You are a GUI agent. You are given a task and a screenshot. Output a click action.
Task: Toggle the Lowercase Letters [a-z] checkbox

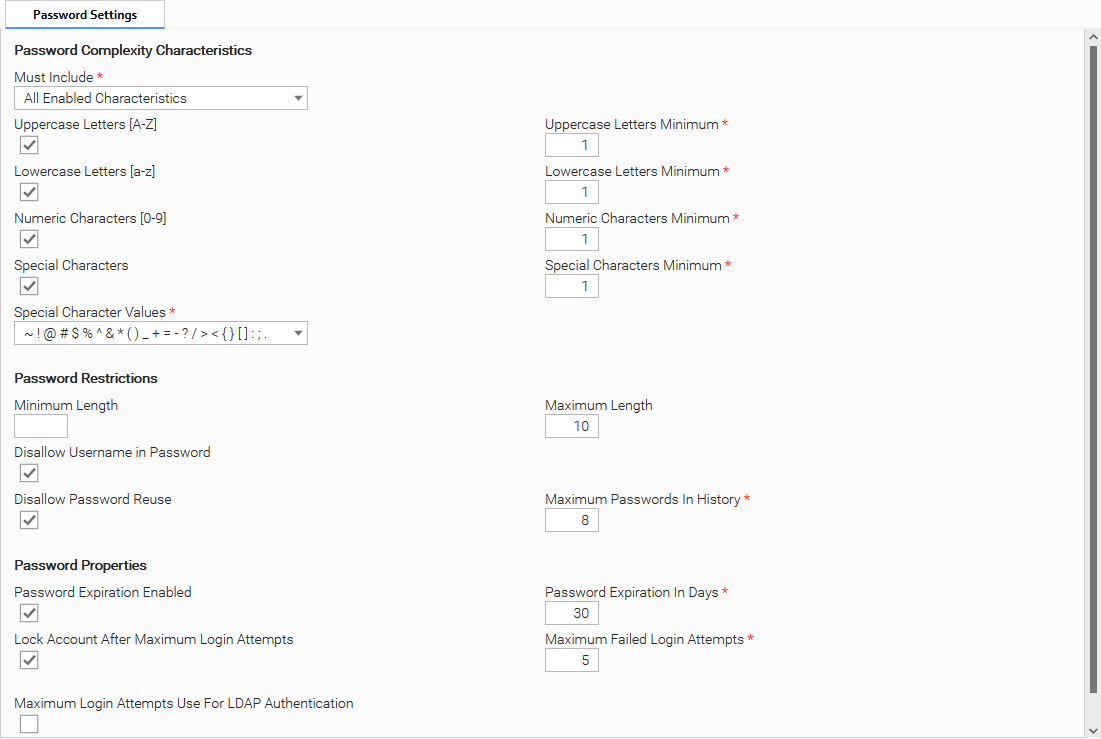(x=29, y=192)
